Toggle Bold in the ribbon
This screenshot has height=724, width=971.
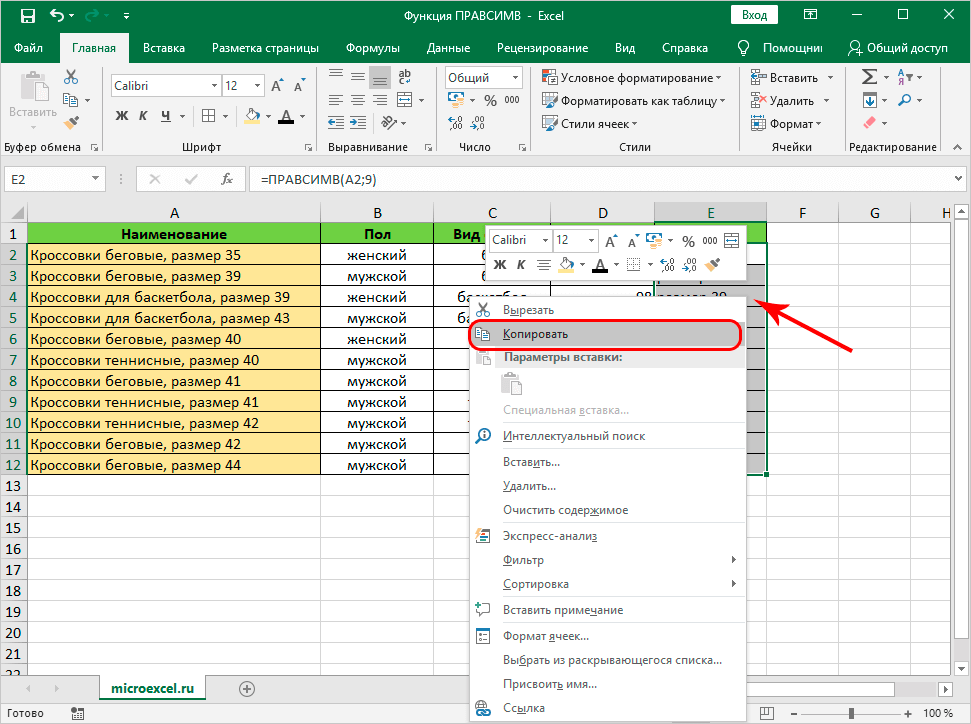point(122,116)
